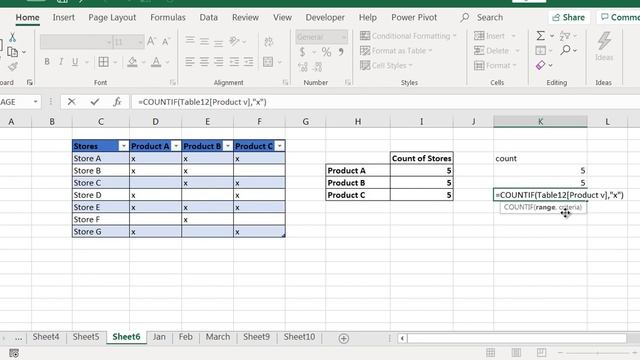The width and height of the screenshot is (640, 360).
Task: Click the Merge & Center icon
Action: [x=268, y=62]
